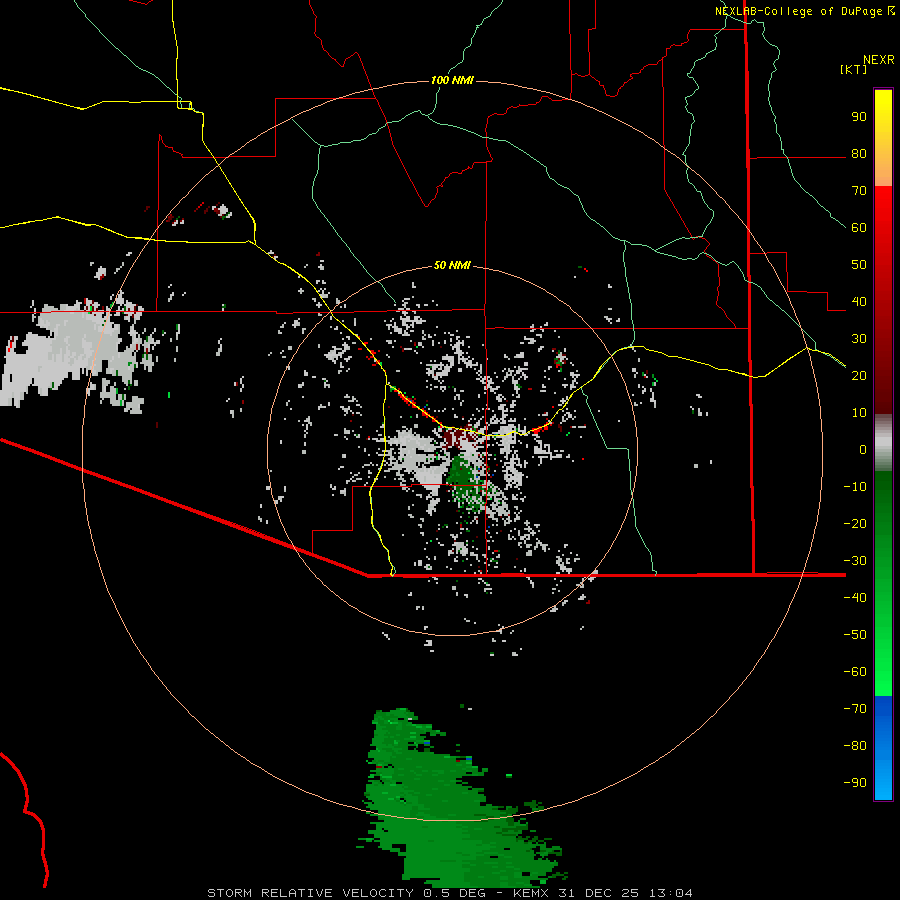900x900 pixels.
Task: Click the -80 value on velocity scale
Action: [855, 746]
